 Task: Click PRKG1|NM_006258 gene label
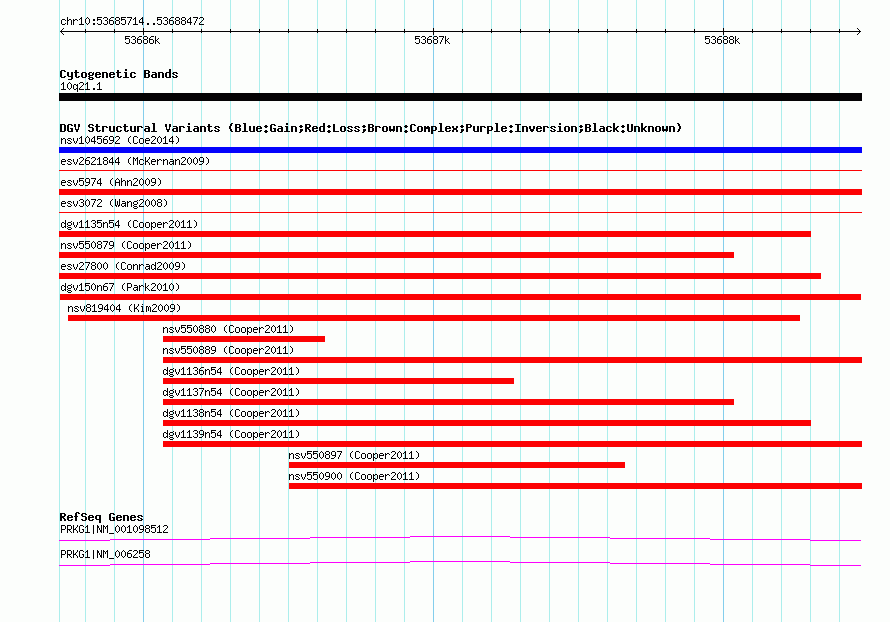(105, 554)
